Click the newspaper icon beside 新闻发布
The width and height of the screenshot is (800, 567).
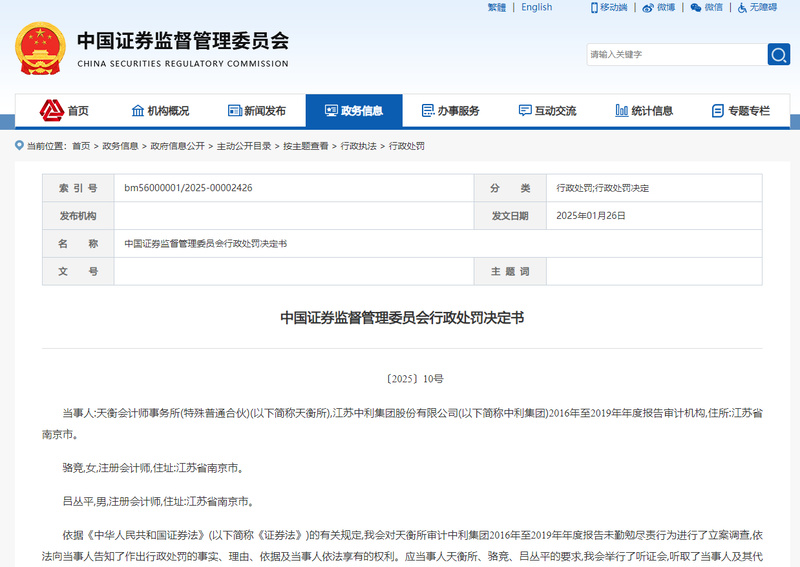235,110
